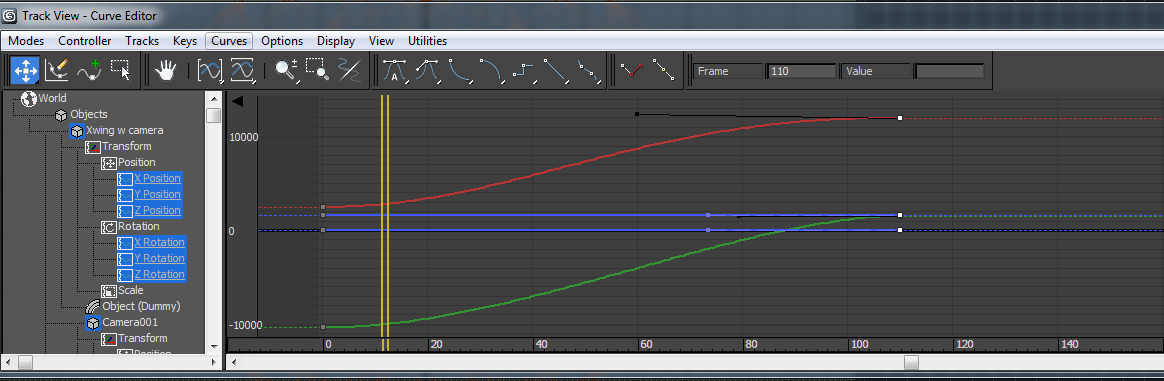Click the Xwing Transform track

pyautogui.click(x=127, y=146)
